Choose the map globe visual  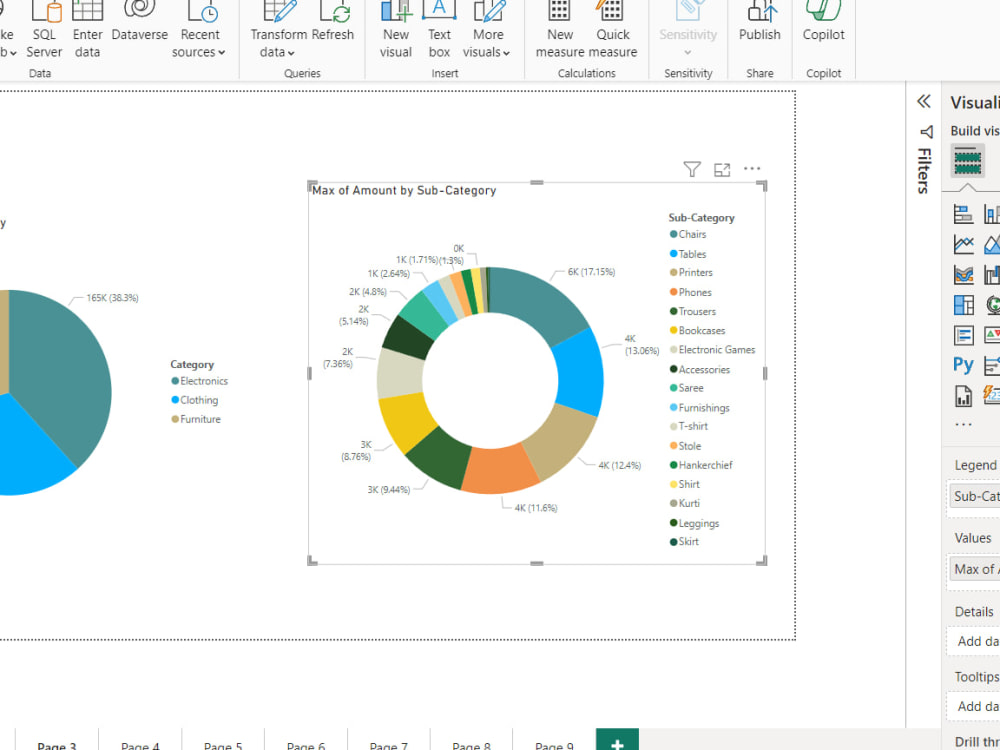coord(992,305)
